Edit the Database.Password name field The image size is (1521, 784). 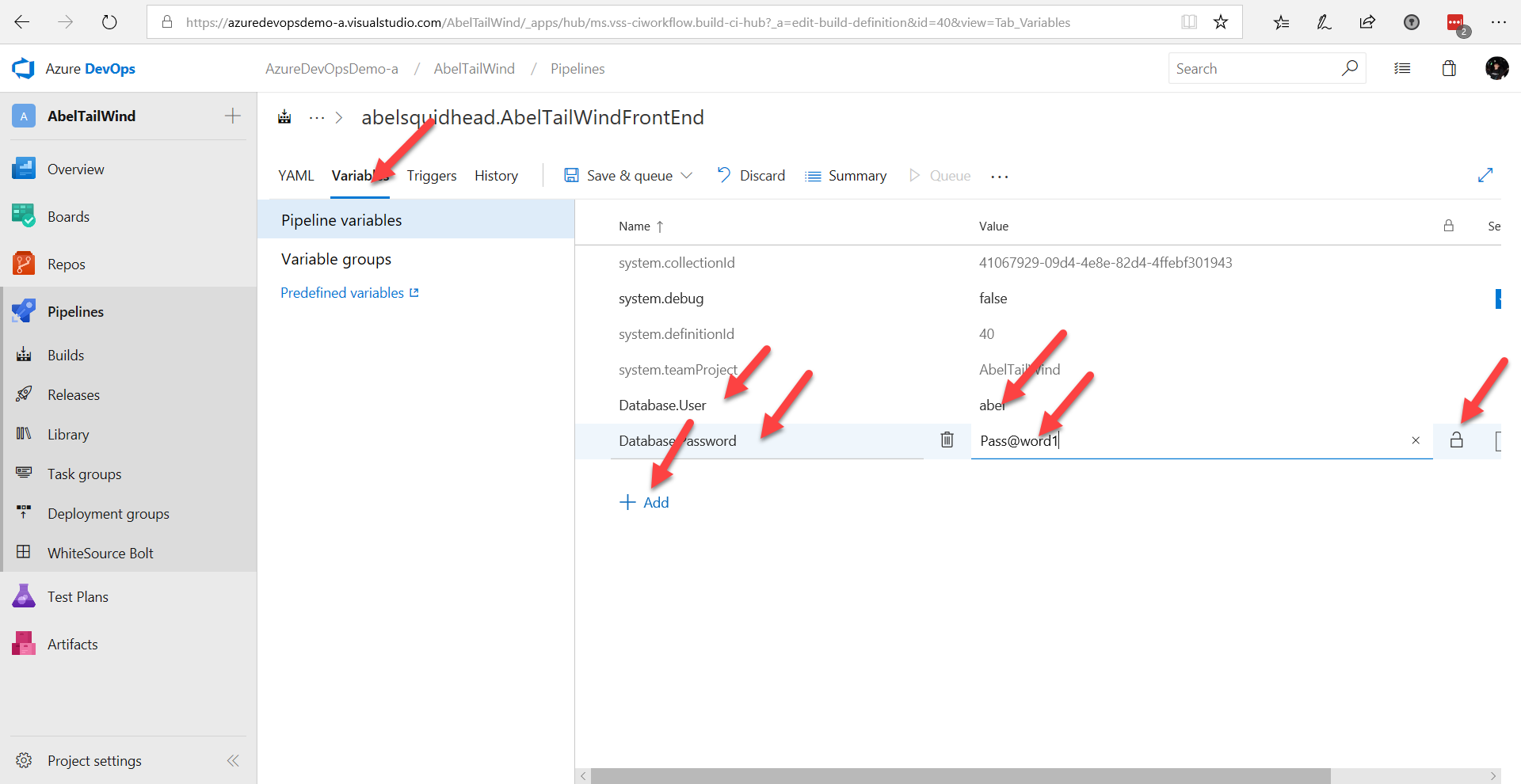(x=768, y=441)
